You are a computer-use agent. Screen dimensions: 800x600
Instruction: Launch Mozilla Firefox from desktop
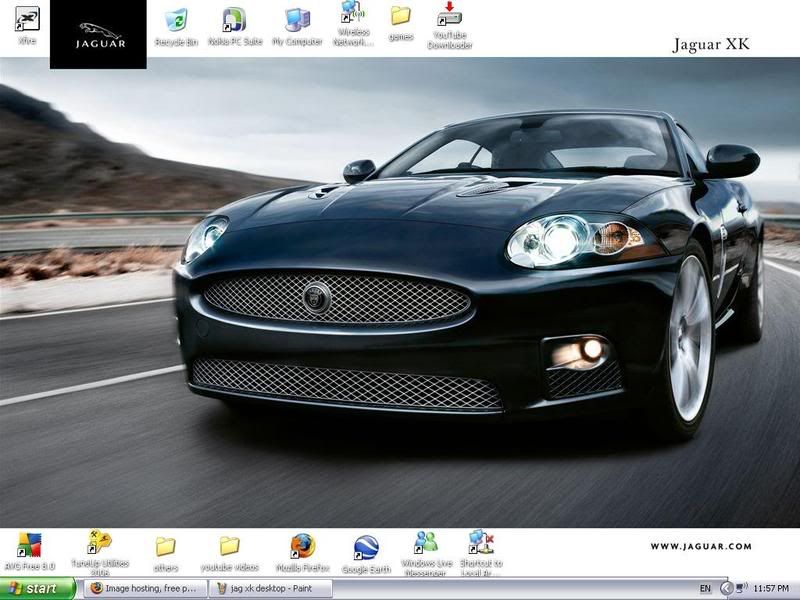302,546
